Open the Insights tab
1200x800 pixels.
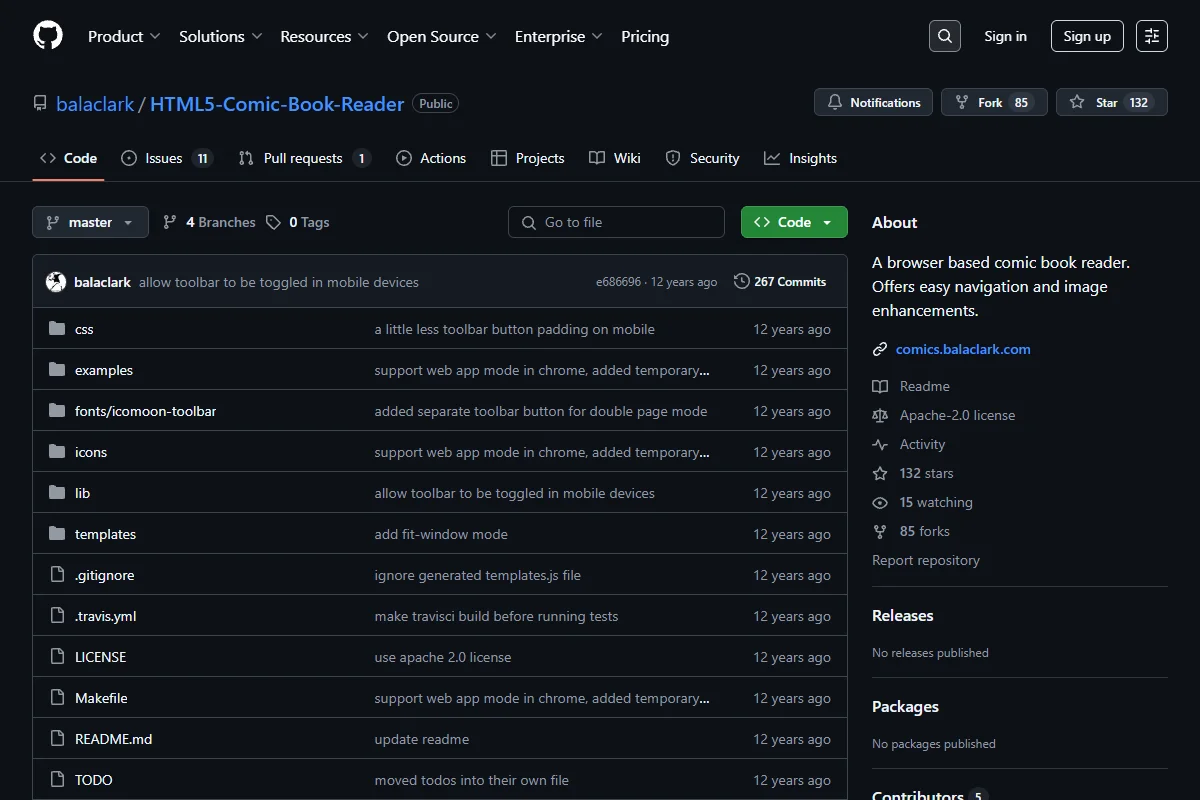pyautogui.click(x=800, y=158)
